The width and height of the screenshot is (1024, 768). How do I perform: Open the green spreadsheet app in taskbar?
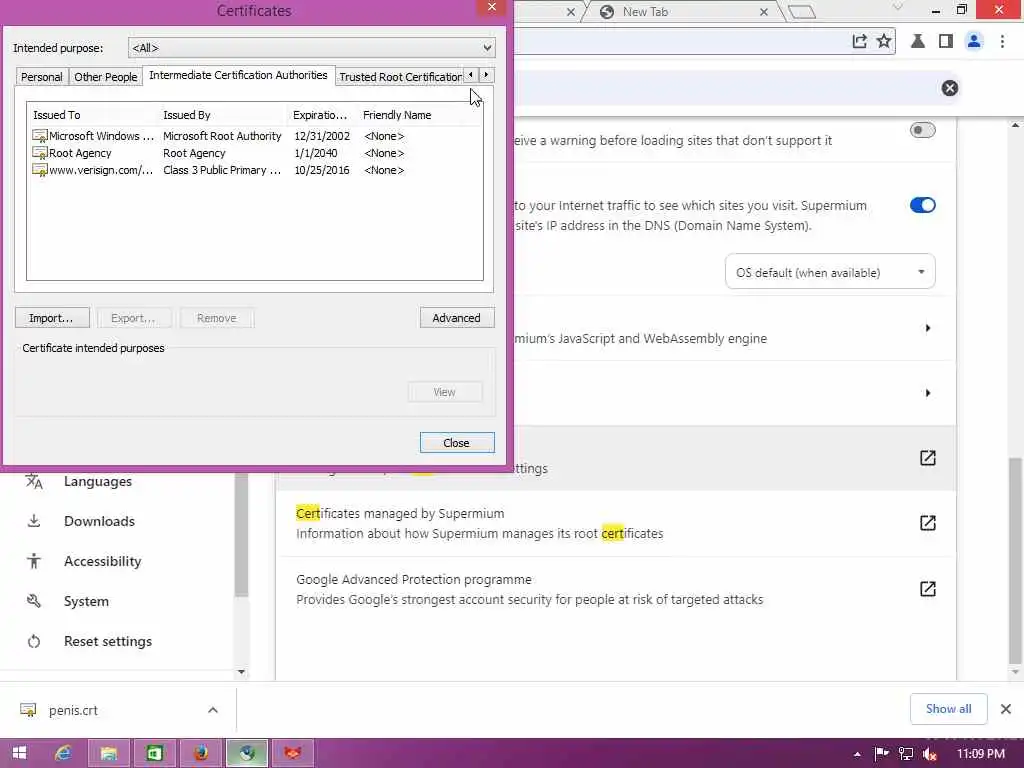155,753
